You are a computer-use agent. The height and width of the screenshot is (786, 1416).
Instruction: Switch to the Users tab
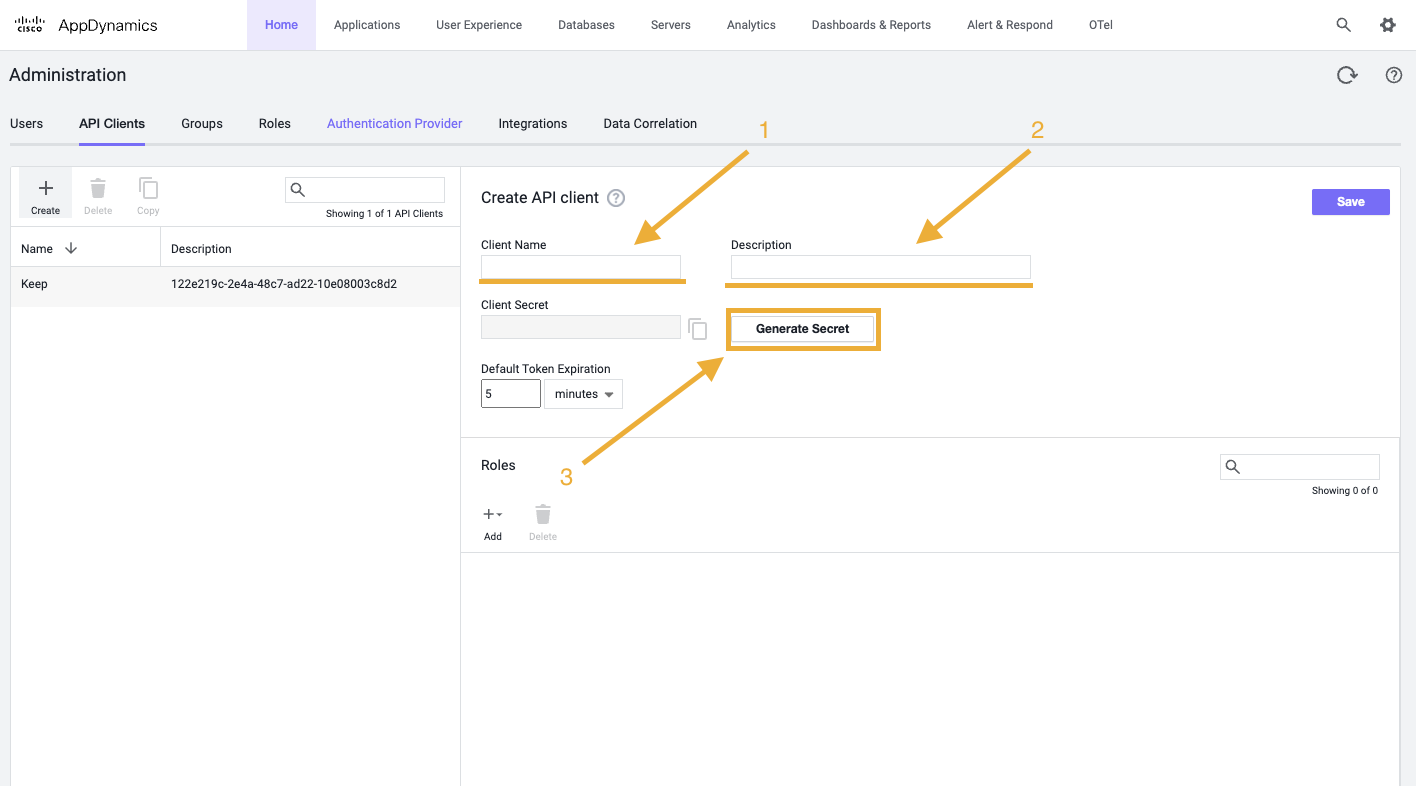(27, 124)
